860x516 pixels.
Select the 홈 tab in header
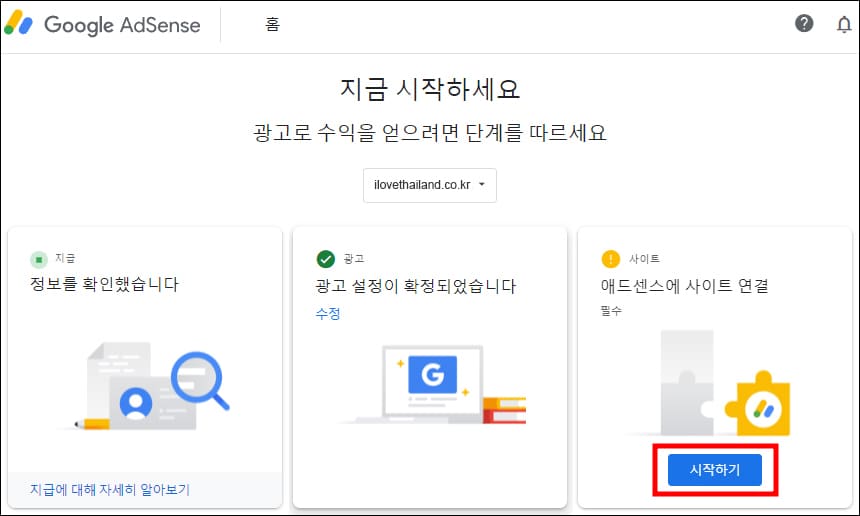pos(273,24)
